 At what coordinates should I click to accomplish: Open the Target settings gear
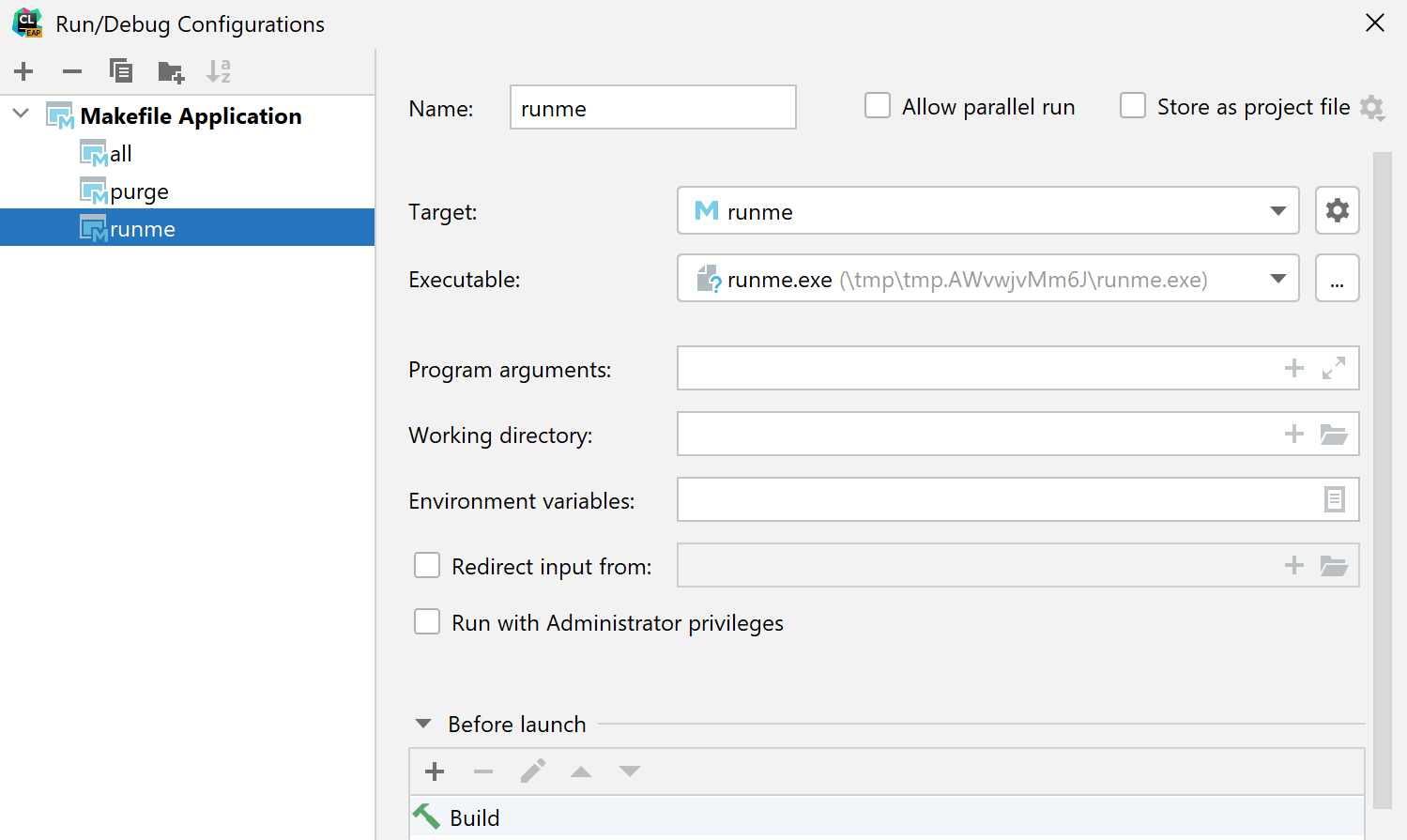(1337, 210)
